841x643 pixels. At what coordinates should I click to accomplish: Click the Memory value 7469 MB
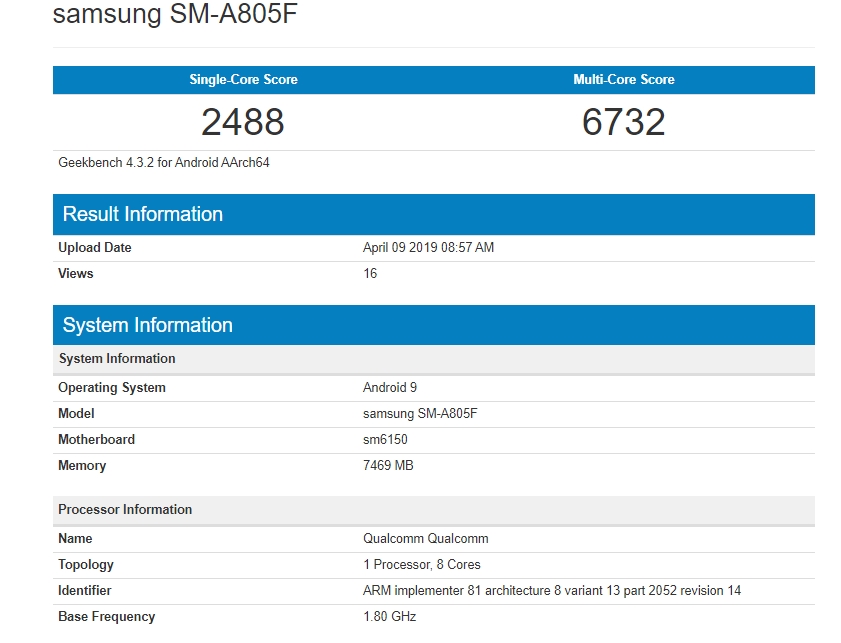click(388, 466)
